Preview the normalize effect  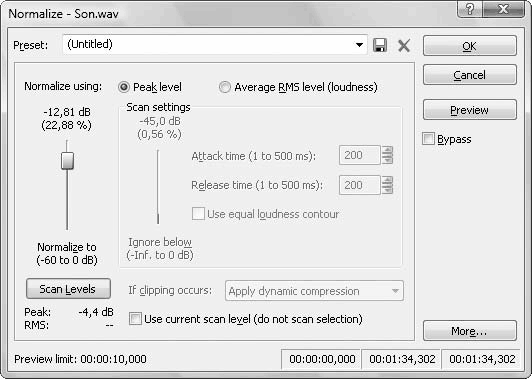click(x=470, y=110)
